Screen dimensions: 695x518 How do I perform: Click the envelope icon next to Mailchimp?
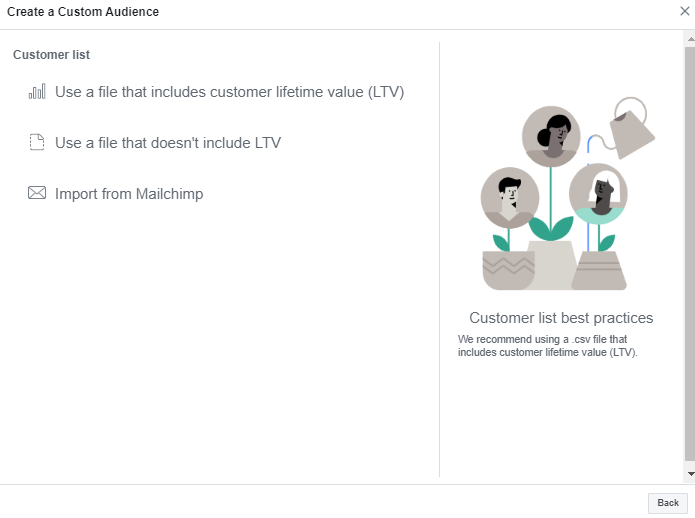(37, 194)
